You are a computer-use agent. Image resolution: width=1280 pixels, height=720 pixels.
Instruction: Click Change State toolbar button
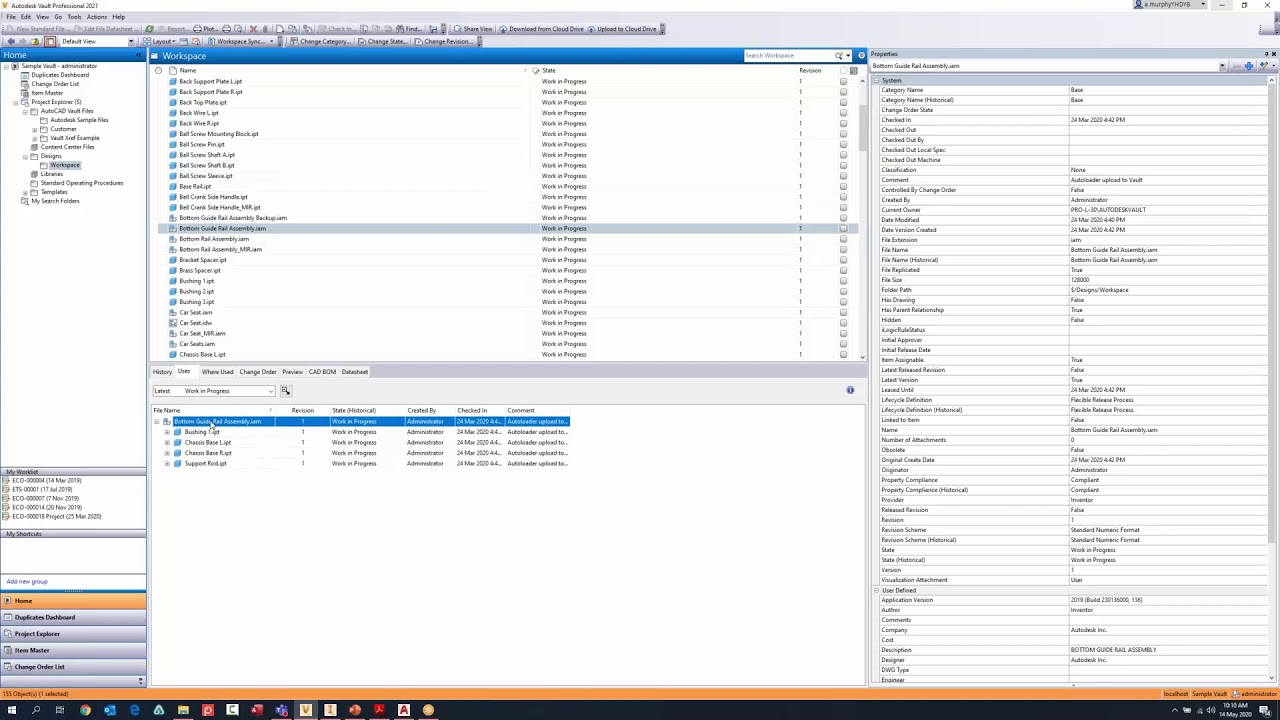point(381,41)
